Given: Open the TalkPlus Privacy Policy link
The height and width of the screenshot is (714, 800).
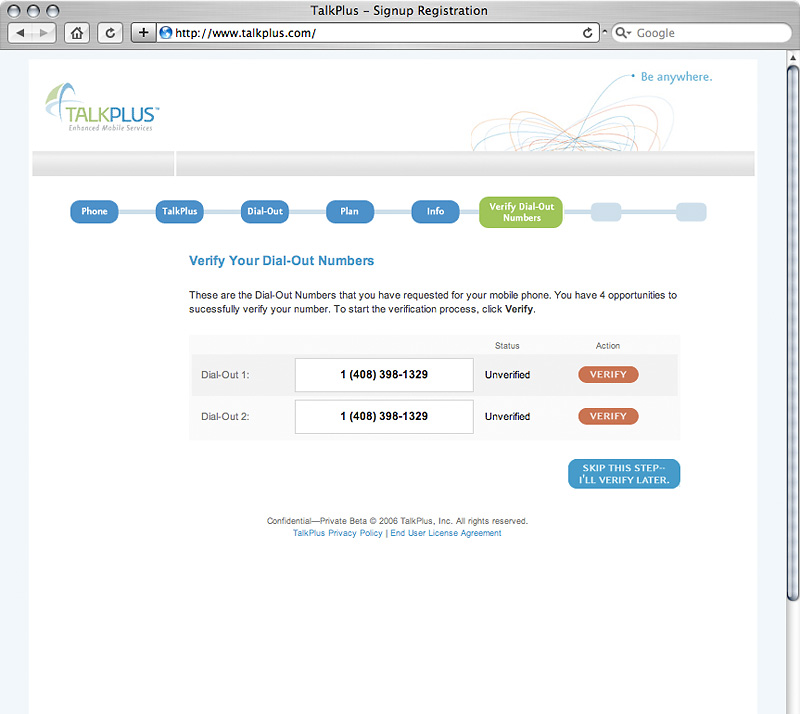Looking at the screenshot, I should [x=337, y=533].
